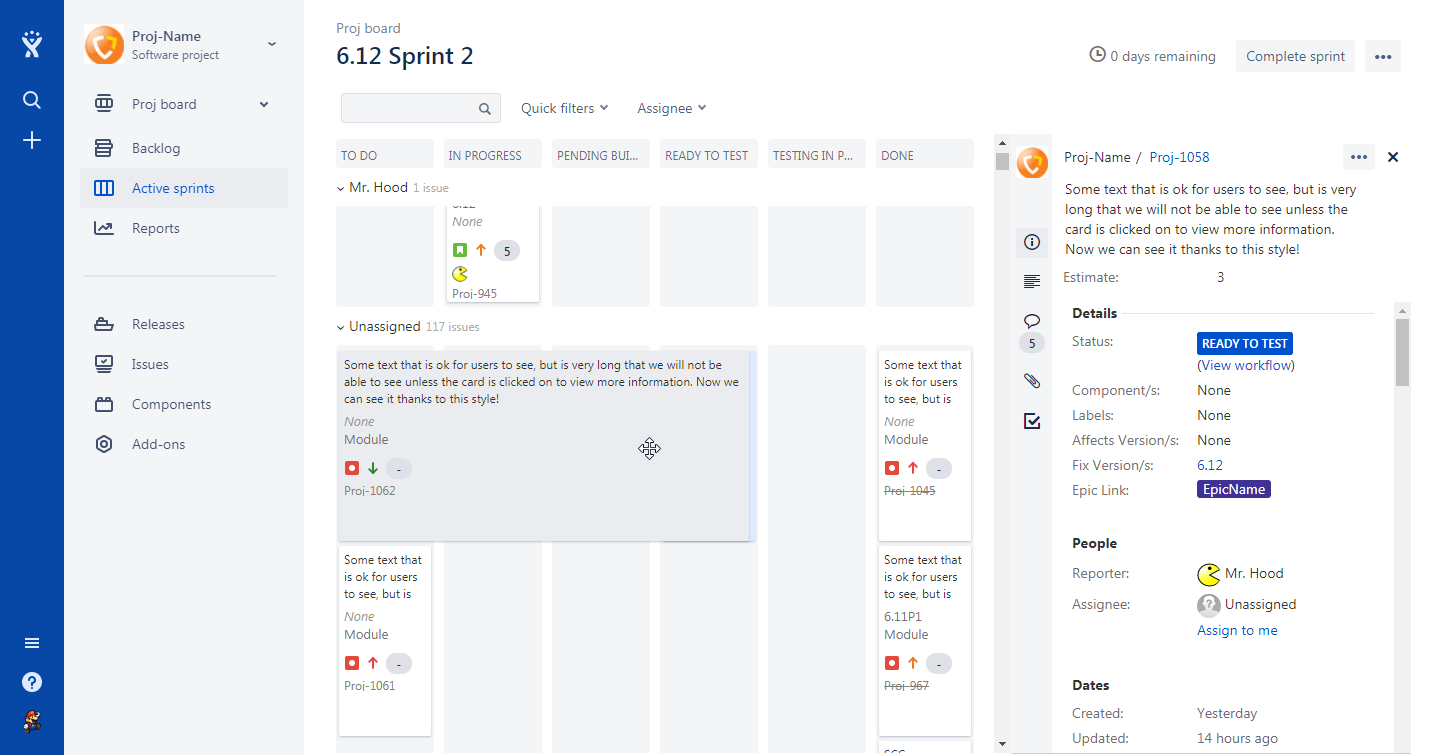Screen dimensions: 1443x755
Task: Open Reports from the sidebar
Action: 156,227
